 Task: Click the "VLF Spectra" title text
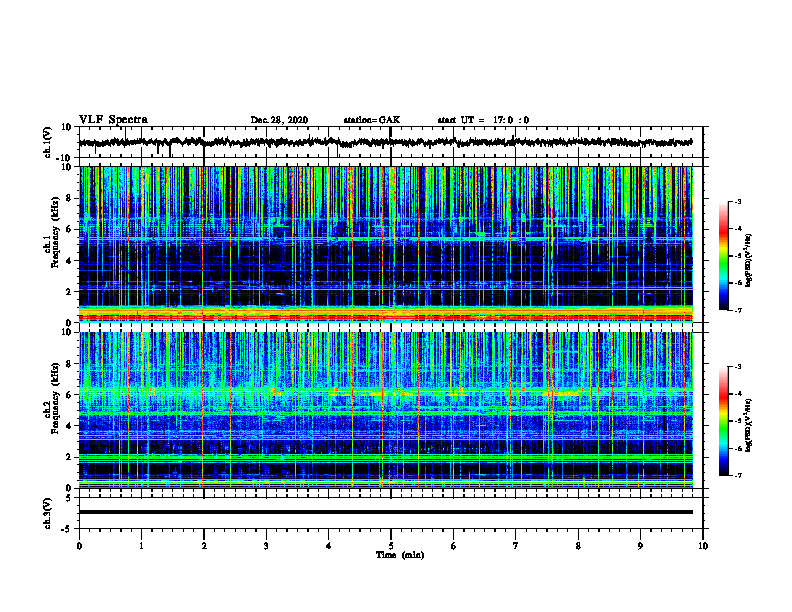tap(113, 120)
